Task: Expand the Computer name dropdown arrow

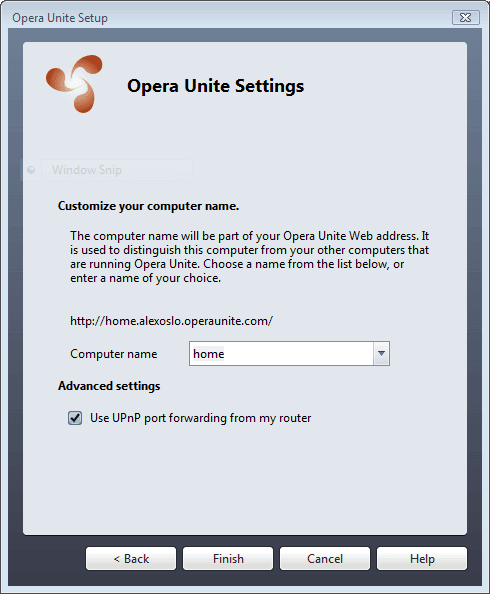Action: pos(381,353)
